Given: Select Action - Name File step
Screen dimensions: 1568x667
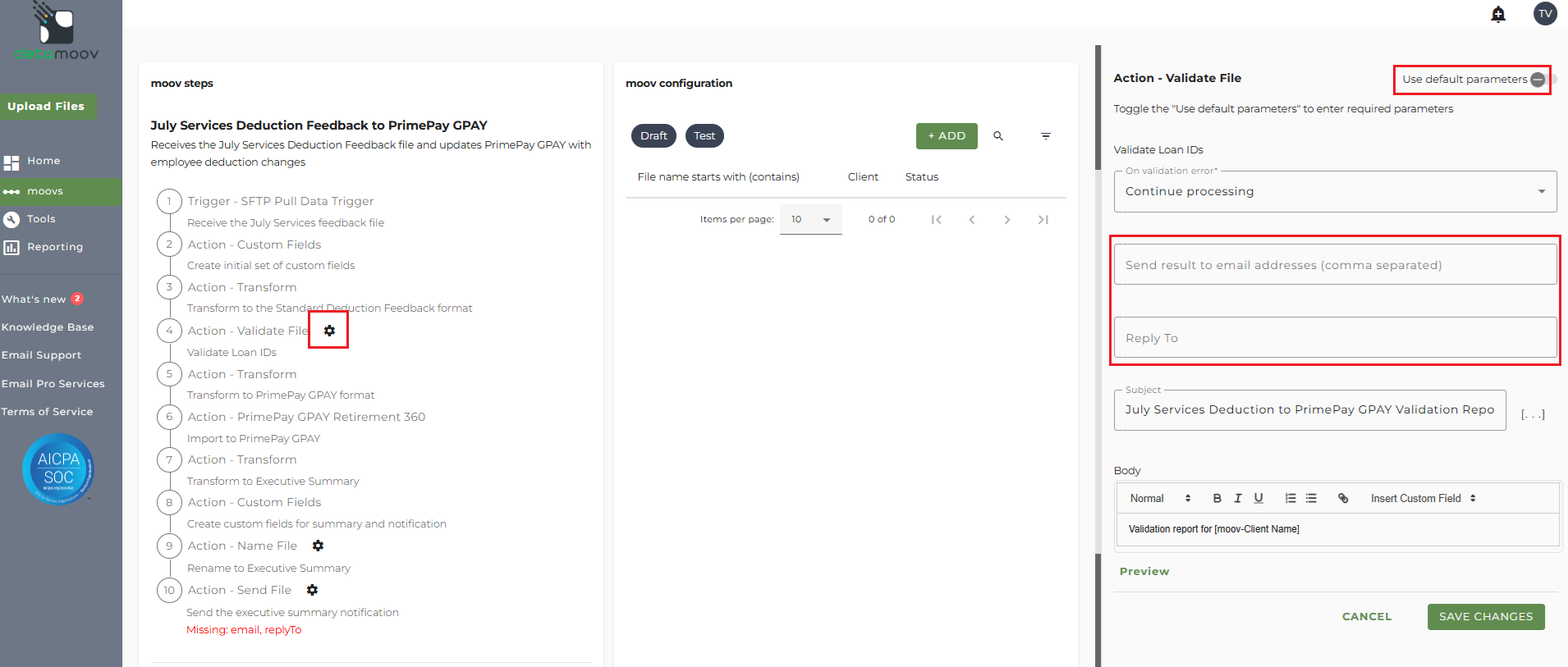Looking at the screenshot, I should point(242,546).
